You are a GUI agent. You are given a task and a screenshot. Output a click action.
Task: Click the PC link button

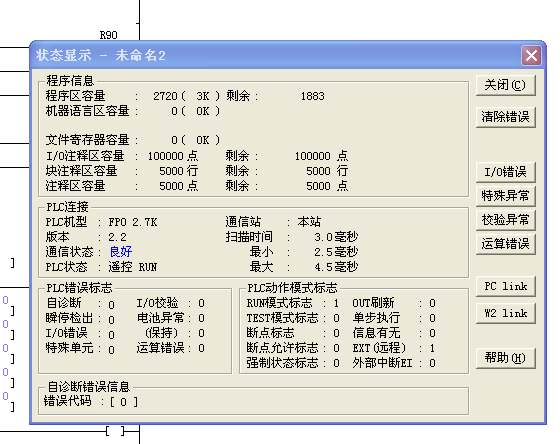pyautogui.click(x=505, y=286)
